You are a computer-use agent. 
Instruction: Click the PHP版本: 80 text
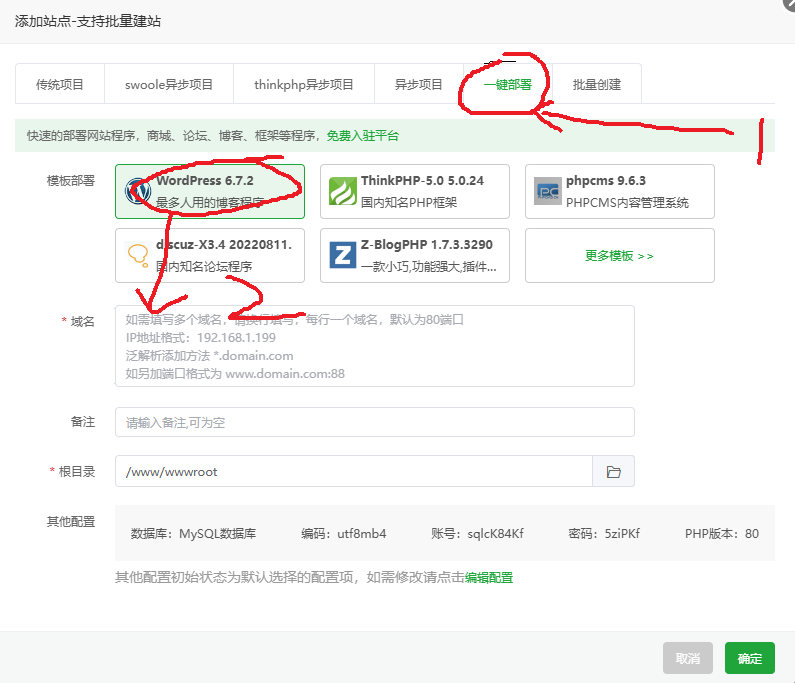(x=722, y=533)
